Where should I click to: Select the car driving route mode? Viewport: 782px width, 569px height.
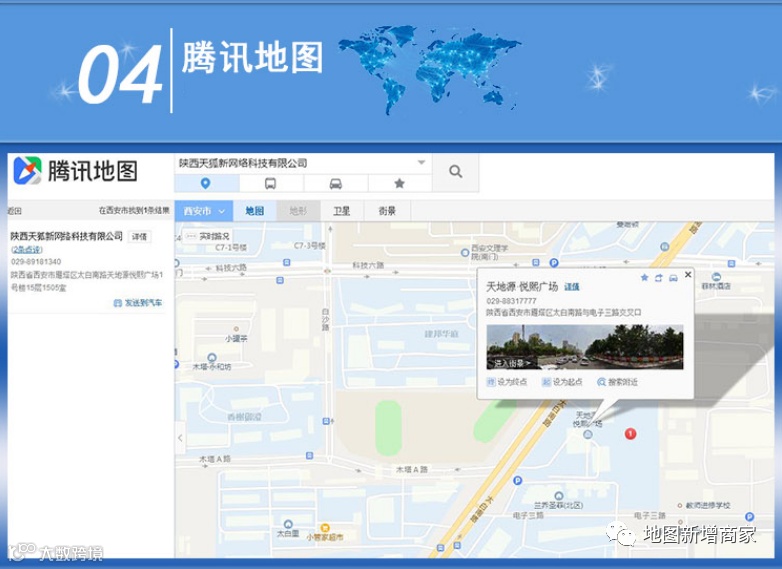[336, 184]
